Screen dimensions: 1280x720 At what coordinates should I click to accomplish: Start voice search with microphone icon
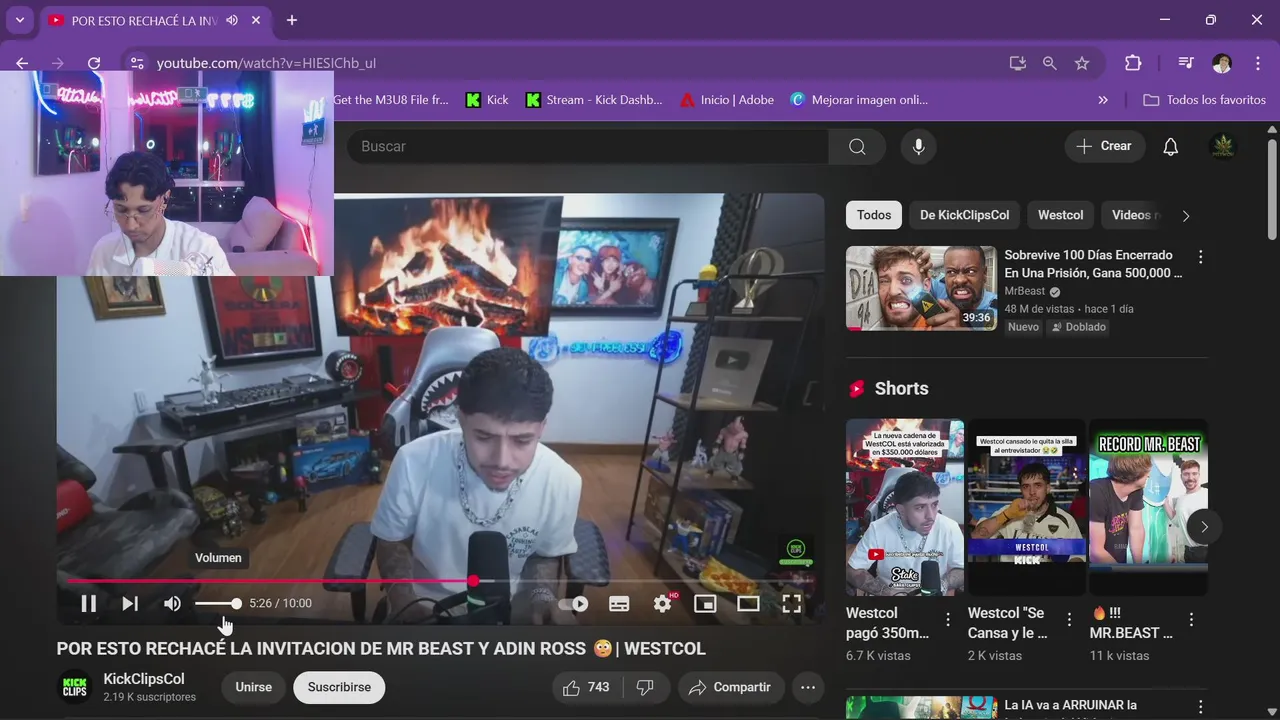click(918, 146)
